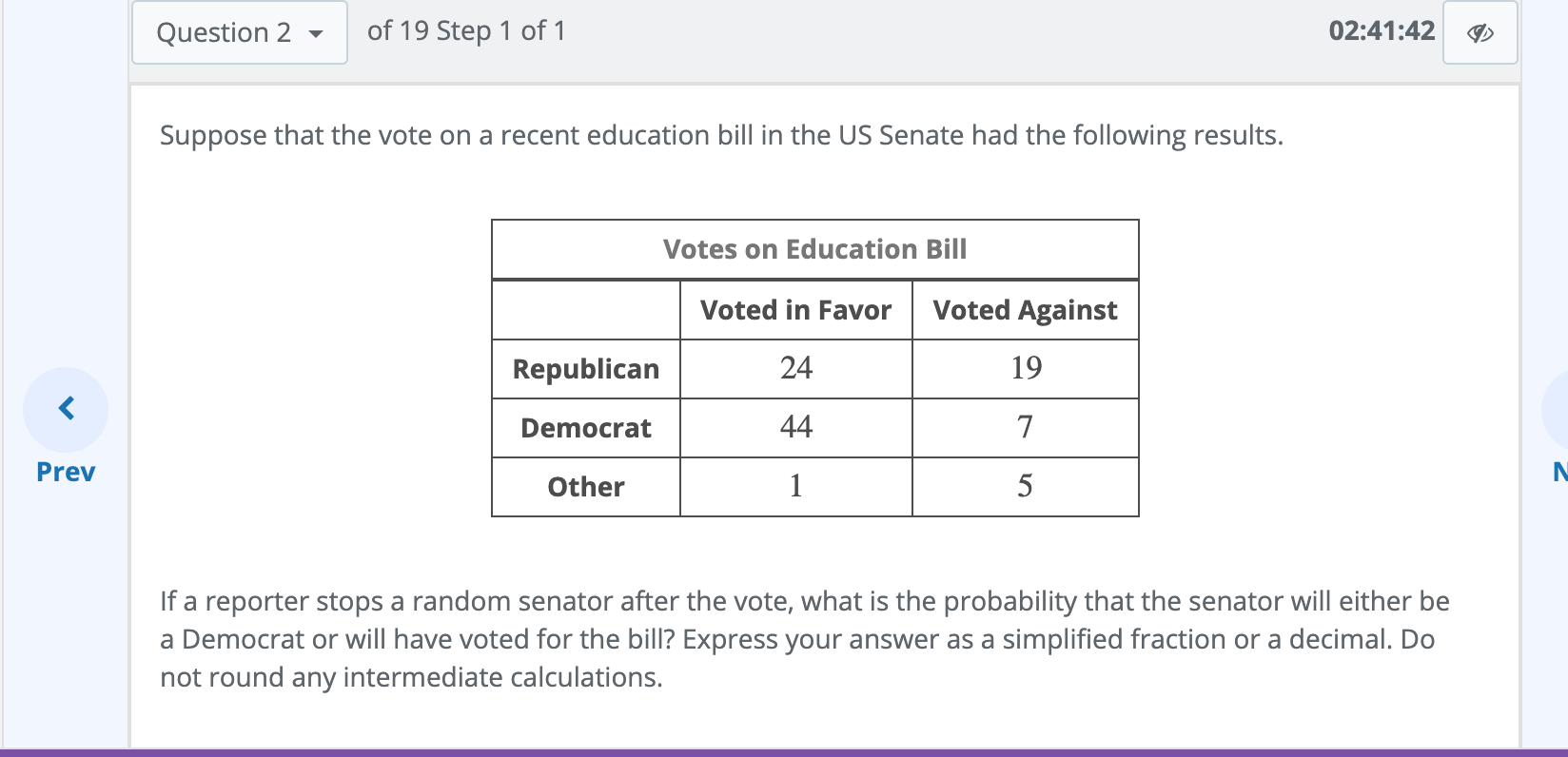Click the crossed-eye timer visibility icon
Screen dimensions: 1568x757
tap(1480, 31)
